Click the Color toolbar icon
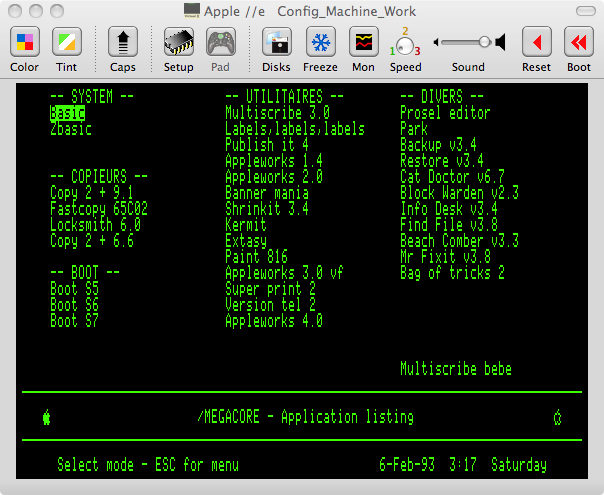Image resolution: width=604 pixels, height=495 pixels. coord(25,42)
